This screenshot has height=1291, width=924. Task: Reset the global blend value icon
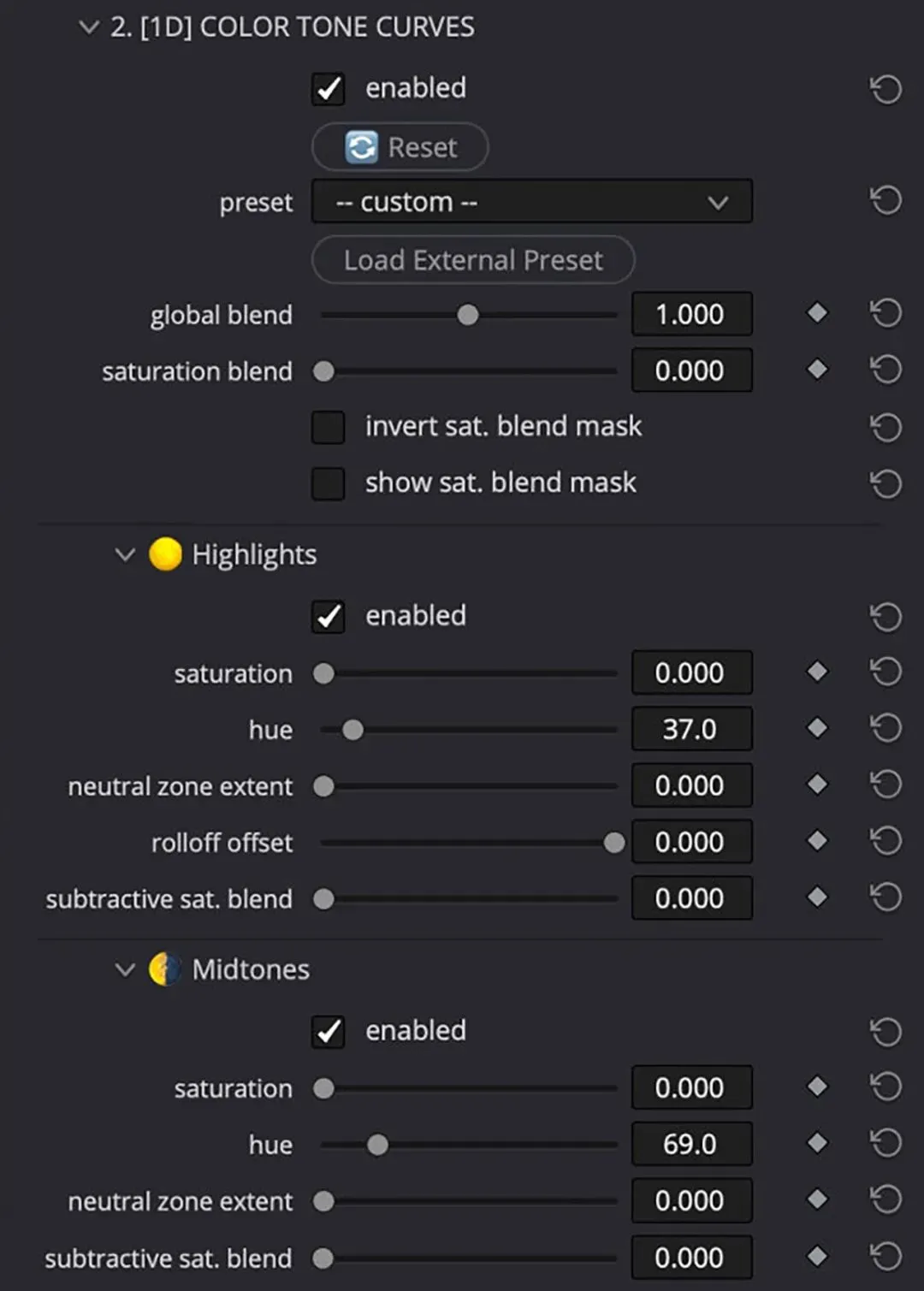coord(885,314)
